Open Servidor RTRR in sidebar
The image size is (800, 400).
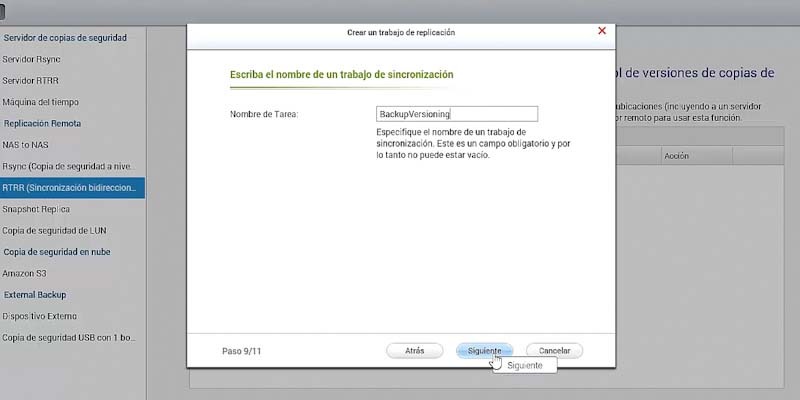pyautogui.click(x=30, y=81)
